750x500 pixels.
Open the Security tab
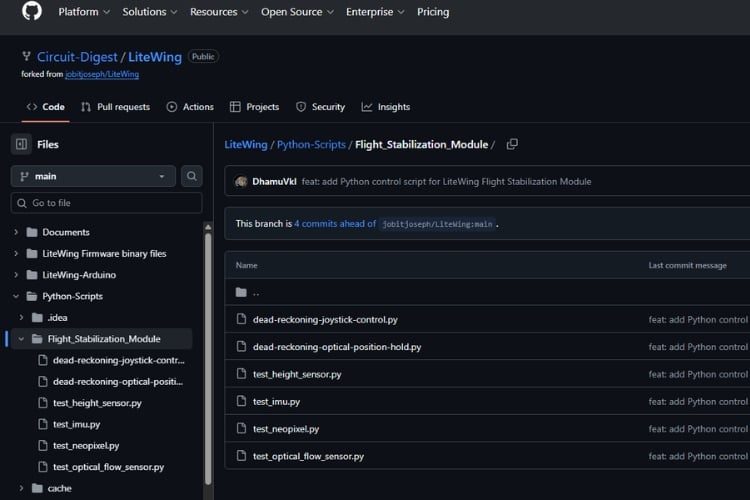click(x=320, y=107)
